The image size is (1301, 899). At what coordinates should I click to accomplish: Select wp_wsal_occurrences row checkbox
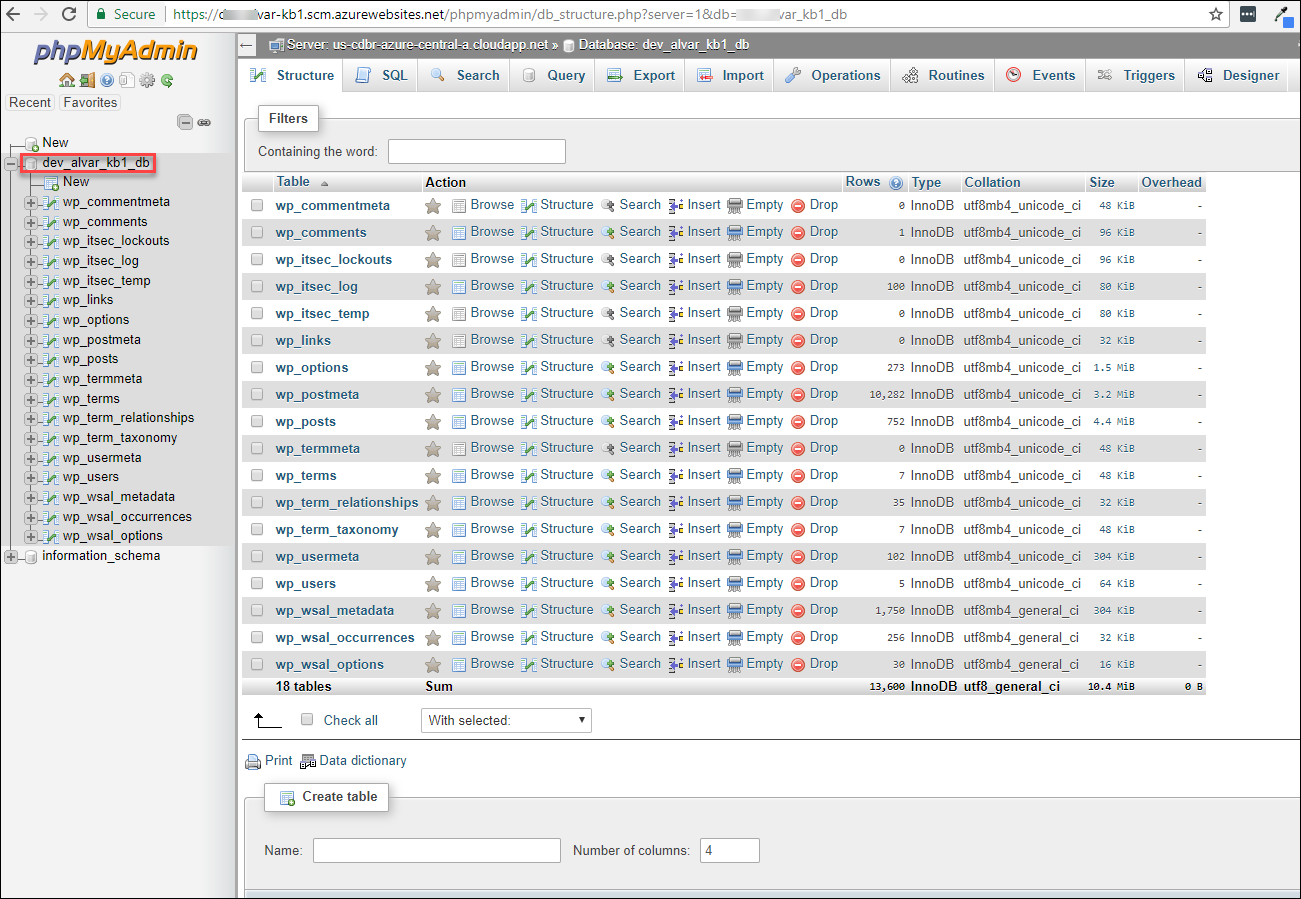click(257, 637)
